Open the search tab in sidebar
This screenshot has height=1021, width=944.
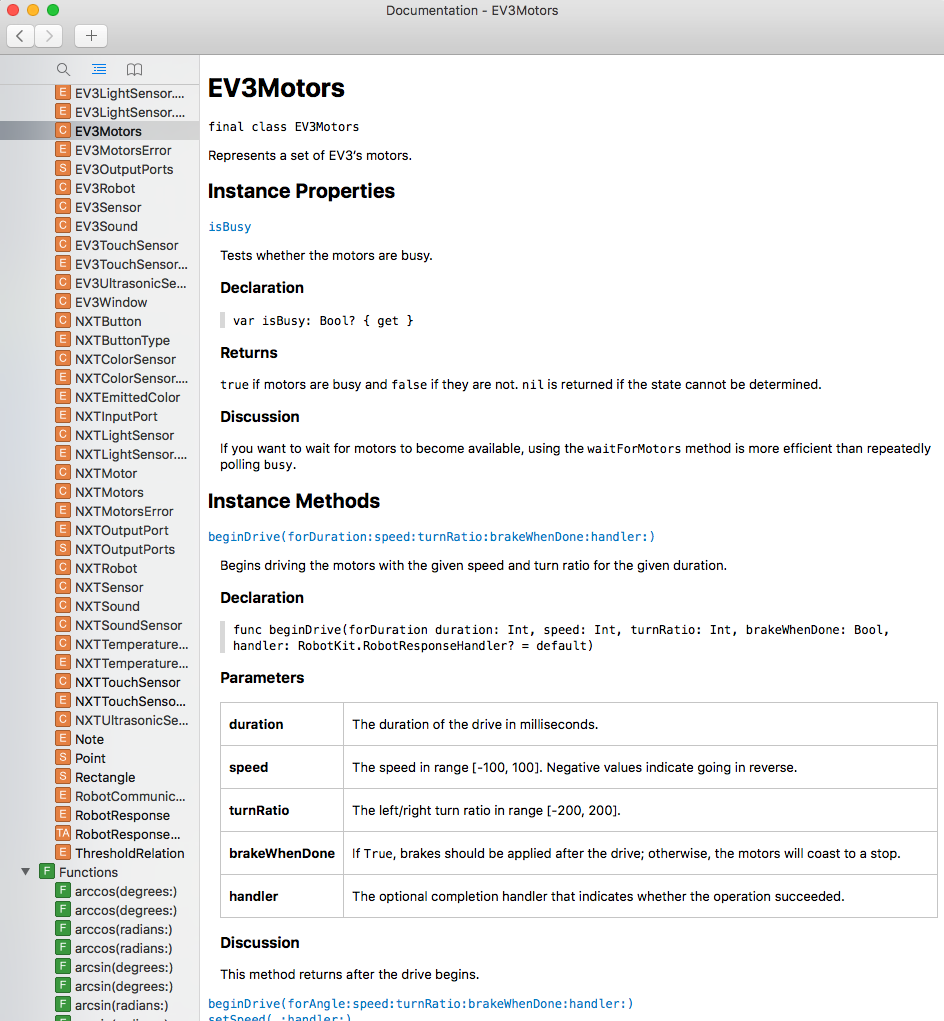63,69
